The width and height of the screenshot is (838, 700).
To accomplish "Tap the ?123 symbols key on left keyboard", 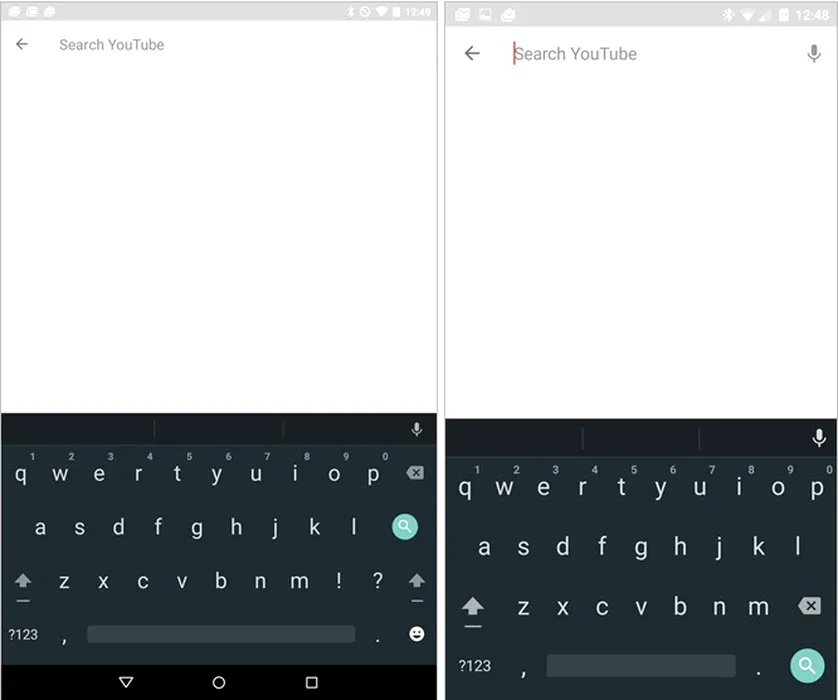I will (x=23, y=634).
